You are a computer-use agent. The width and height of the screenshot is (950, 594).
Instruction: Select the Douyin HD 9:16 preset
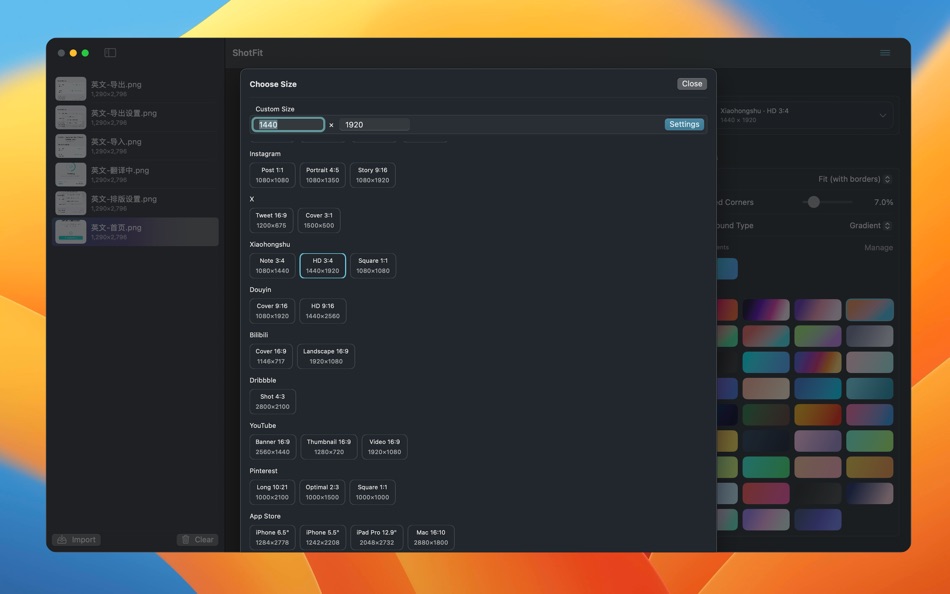(x=323, y=310)
